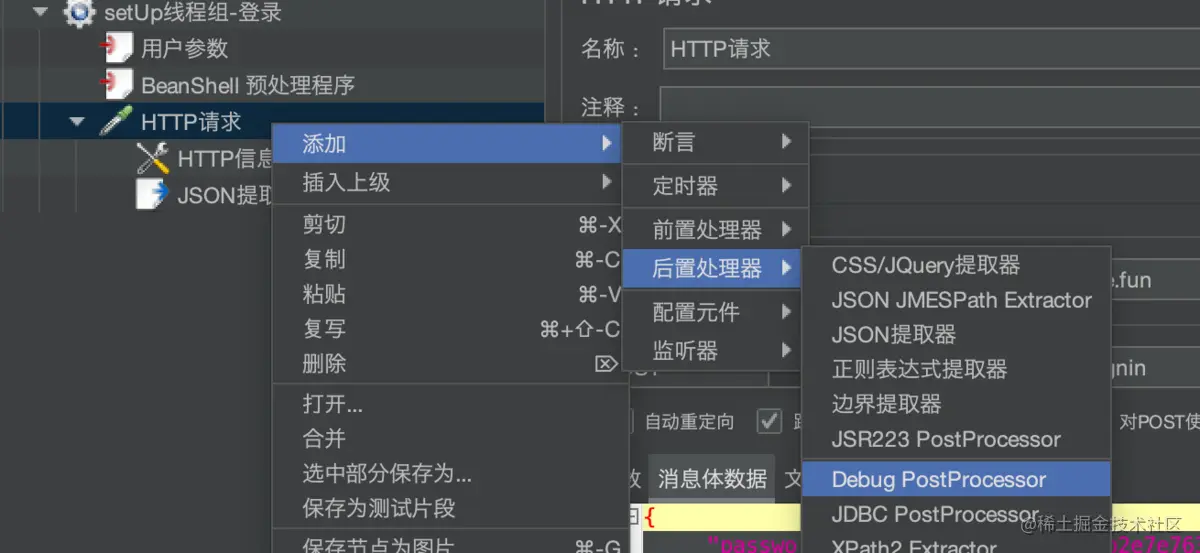Add a 正则表达式提取器 post processor
The width and height of the screenshot is (1200, 553).
[957, 369]
